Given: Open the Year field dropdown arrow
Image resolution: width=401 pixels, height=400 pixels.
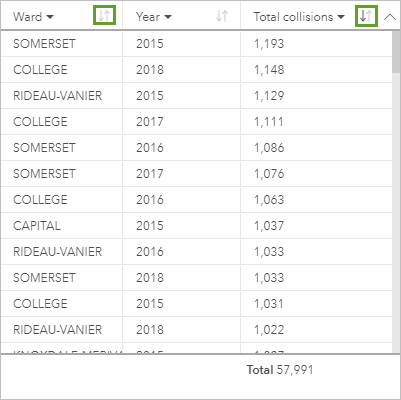Looking at the screenshot, I should click(168, 17).
